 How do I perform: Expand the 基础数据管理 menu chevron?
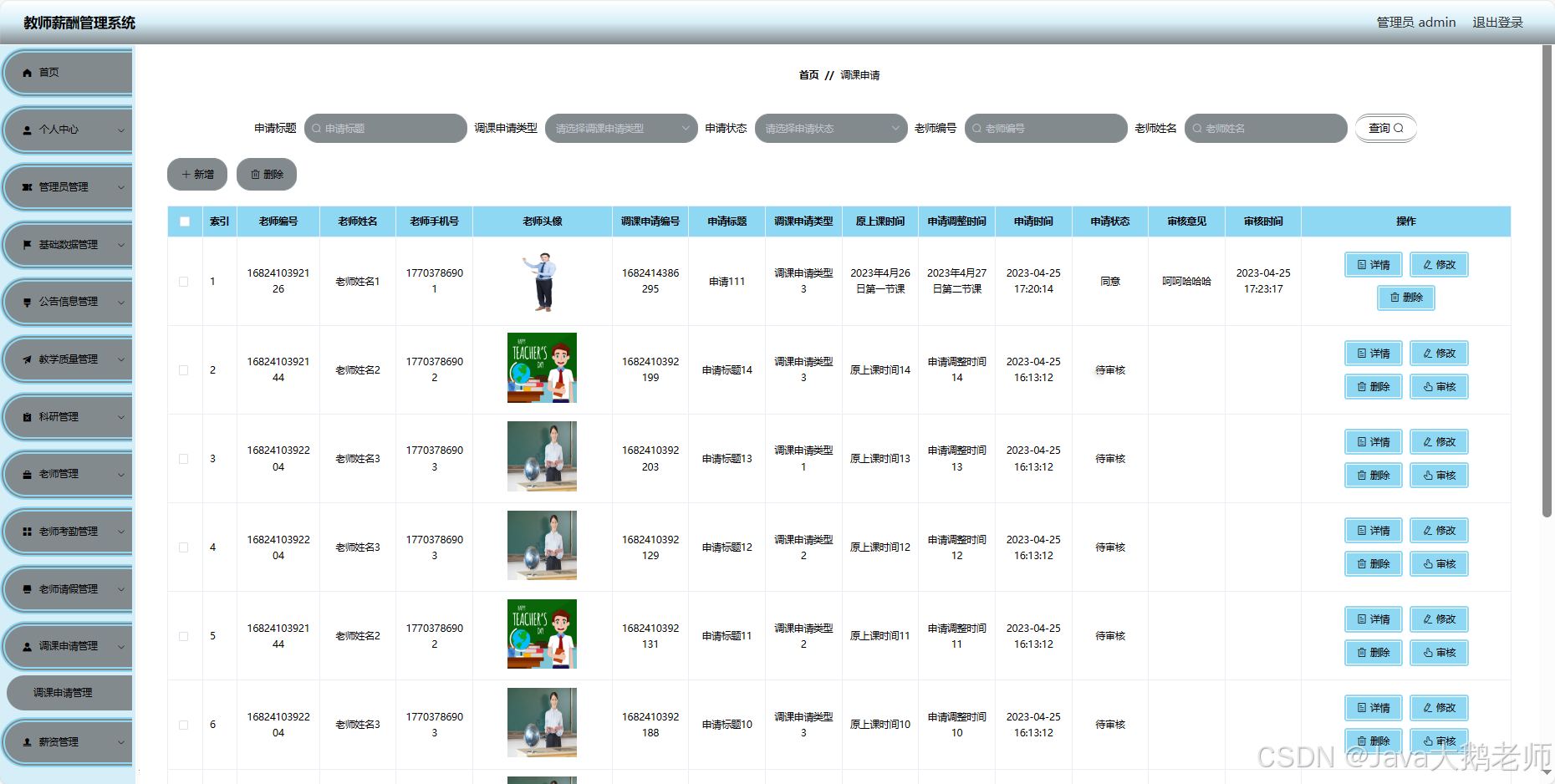(x=121, y=245)
